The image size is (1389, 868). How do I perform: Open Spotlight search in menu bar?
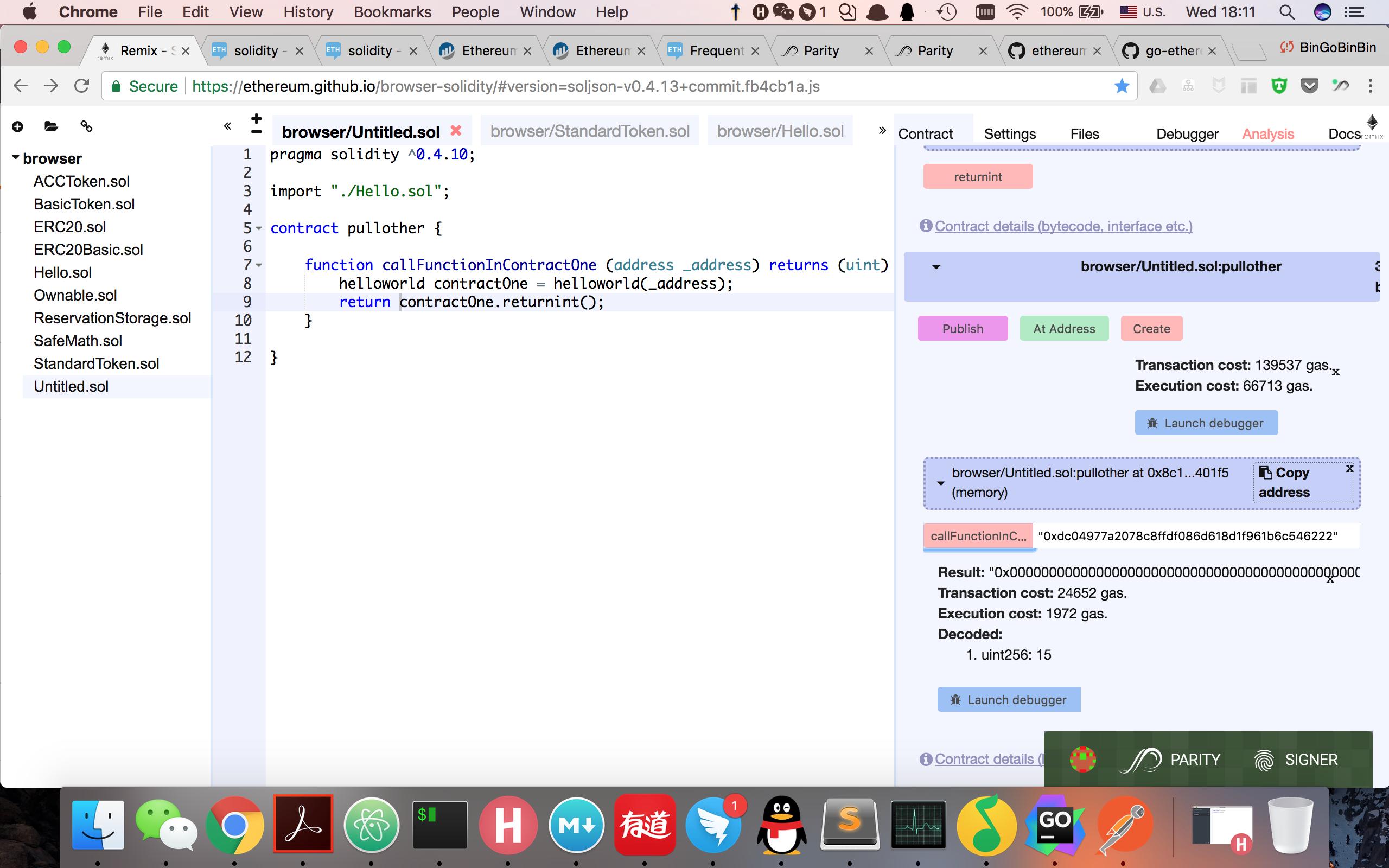(1286, 12)
